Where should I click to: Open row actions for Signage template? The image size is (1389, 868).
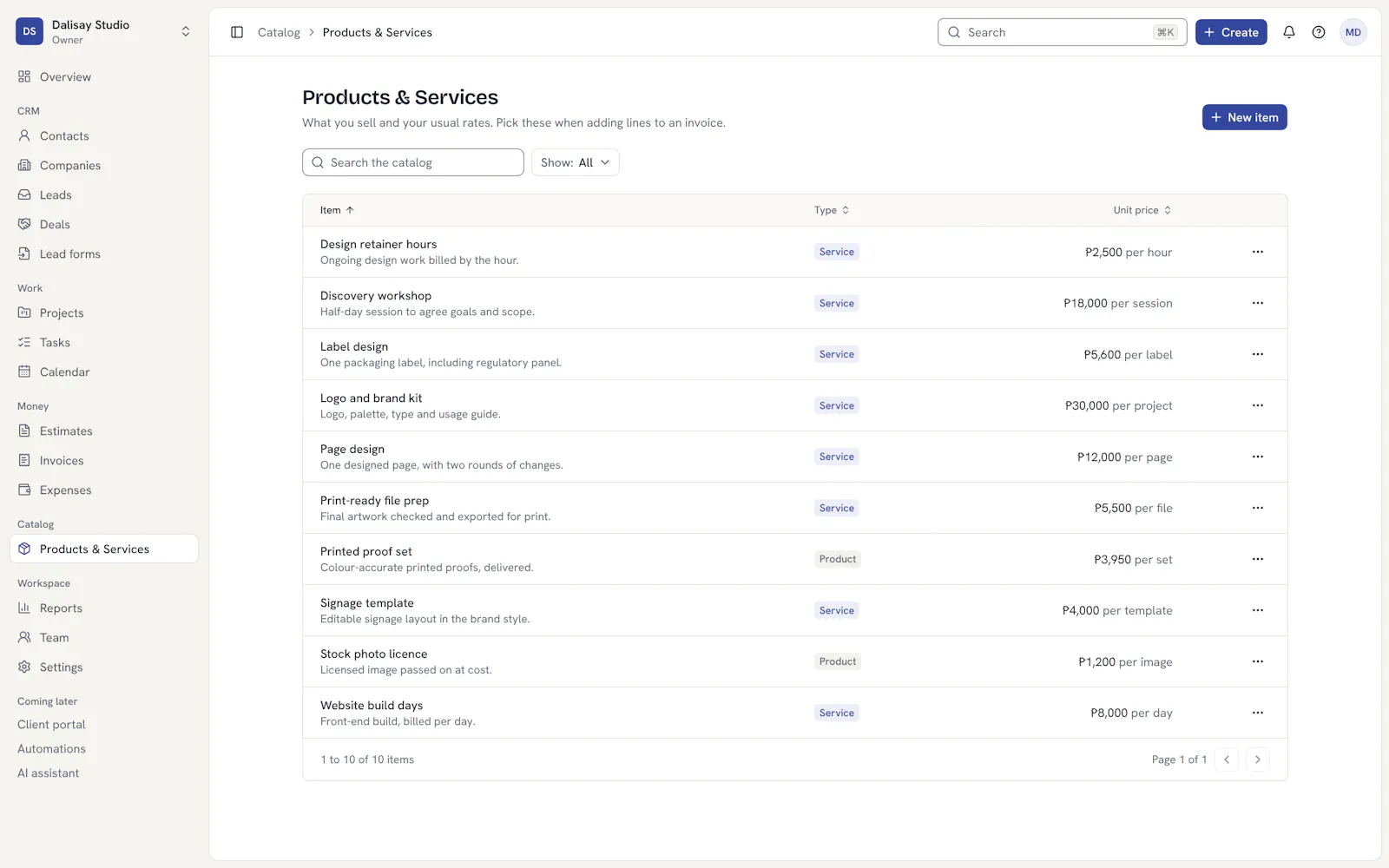1258,610
